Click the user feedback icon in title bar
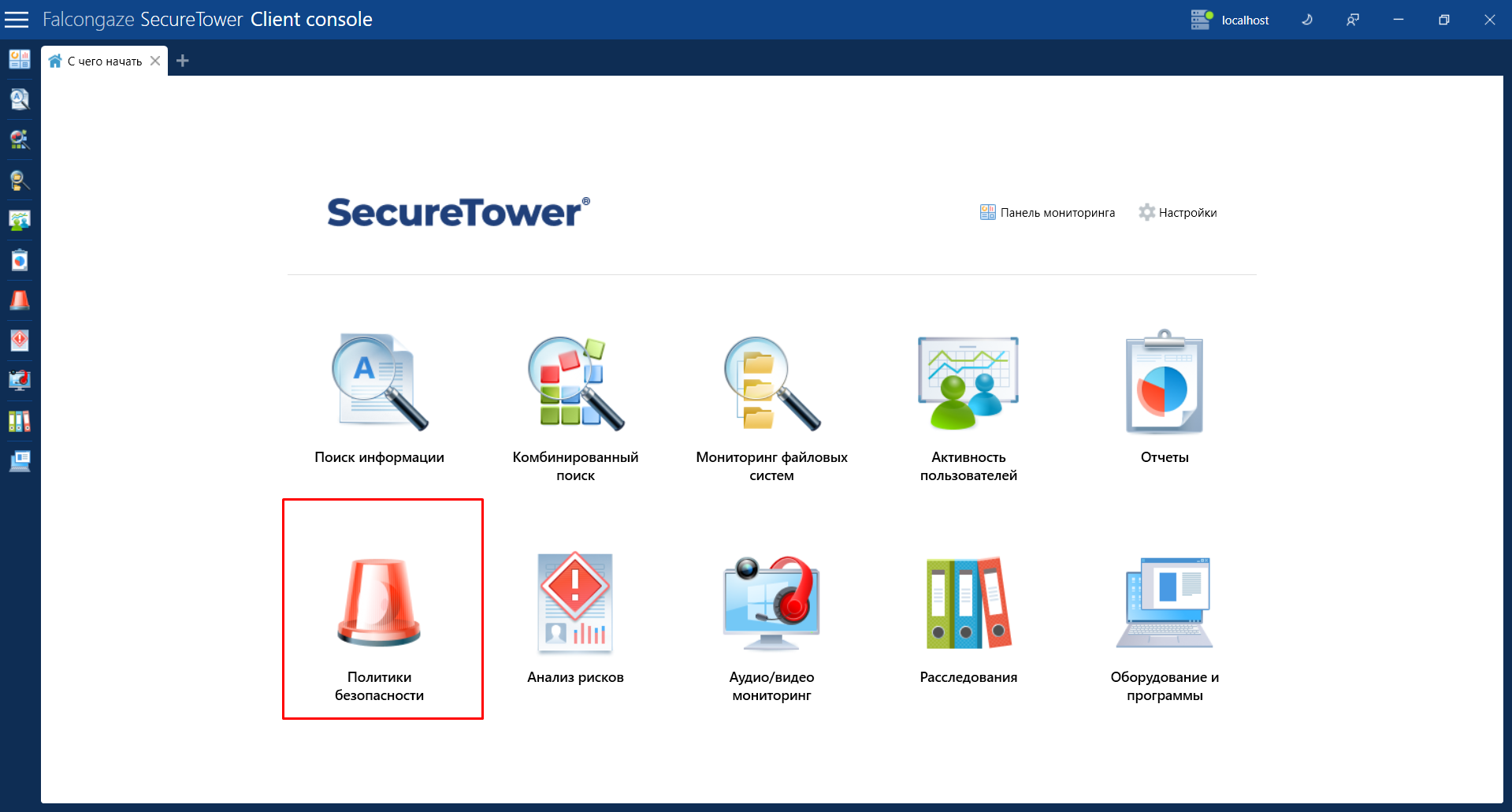Screen dimensions: 1512x812 click(1353, 20)
